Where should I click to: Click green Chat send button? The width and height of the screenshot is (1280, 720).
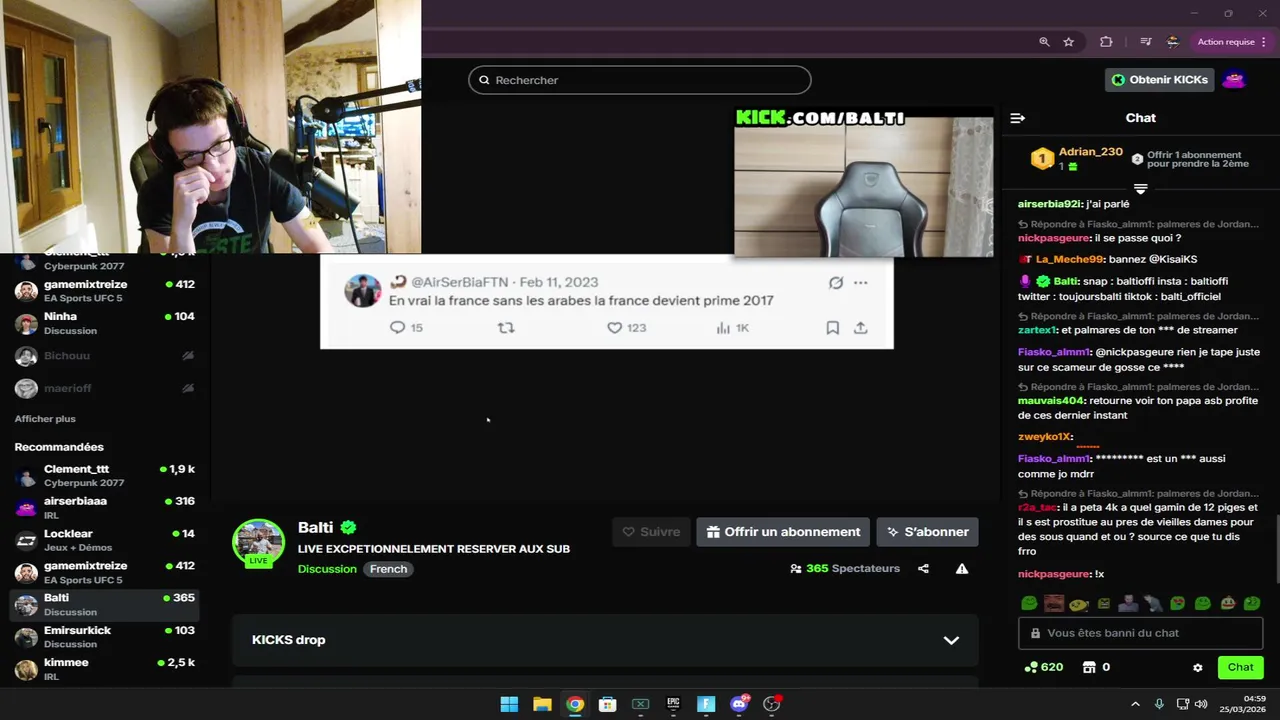pyautogui.click(x=1240, y=667)
